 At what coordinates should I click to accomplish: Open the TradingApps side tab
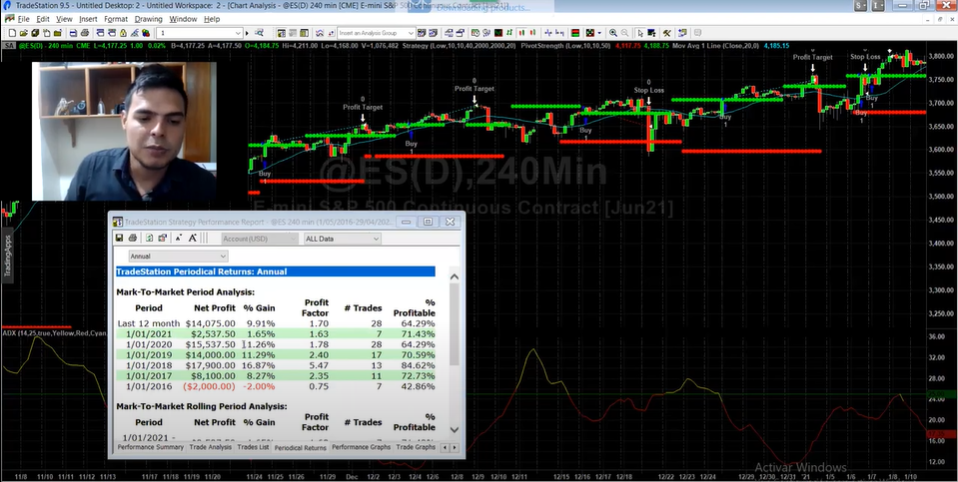tap(8, 256)
